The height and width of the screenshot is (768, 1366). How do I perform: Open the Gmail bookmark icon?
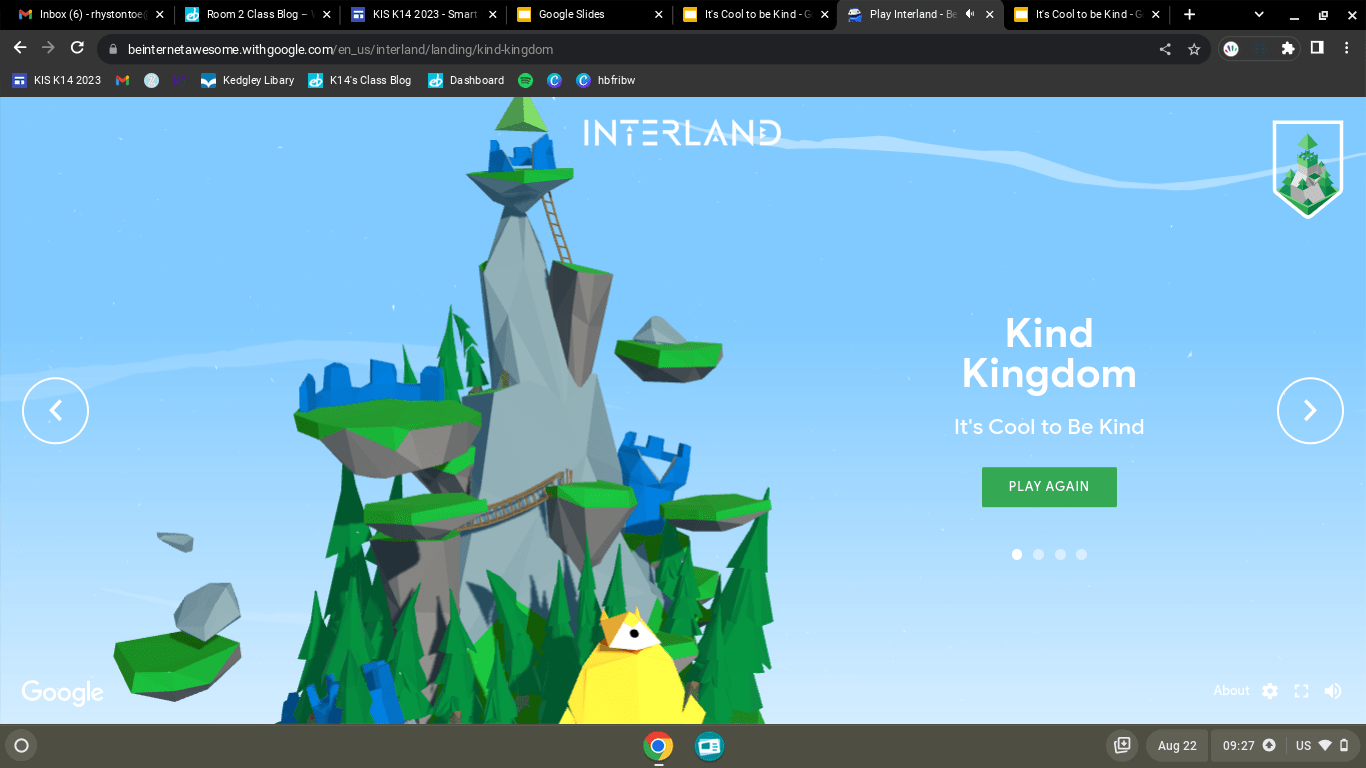click(123, 80)
